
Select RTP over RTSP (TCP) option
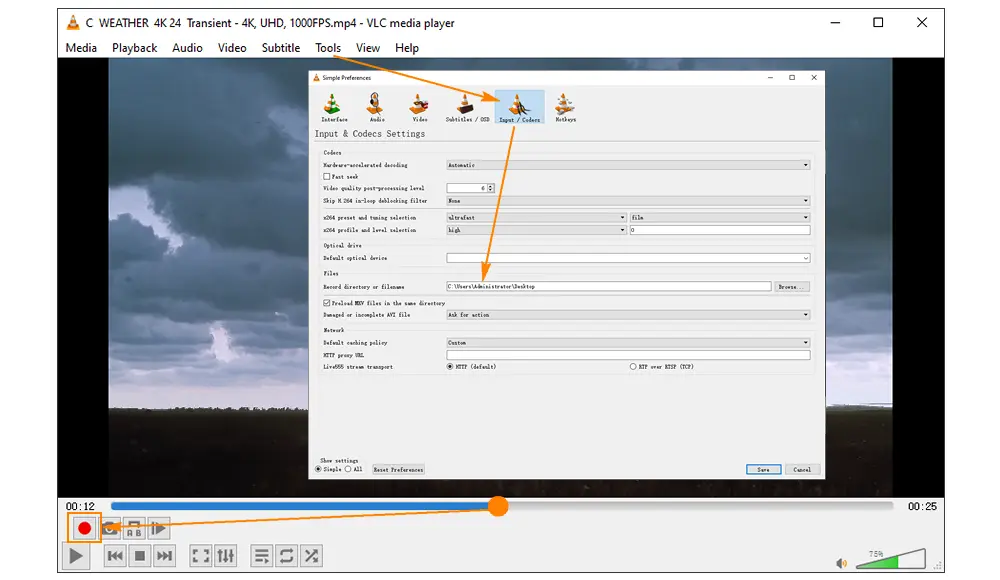click(x=633, y=367)
